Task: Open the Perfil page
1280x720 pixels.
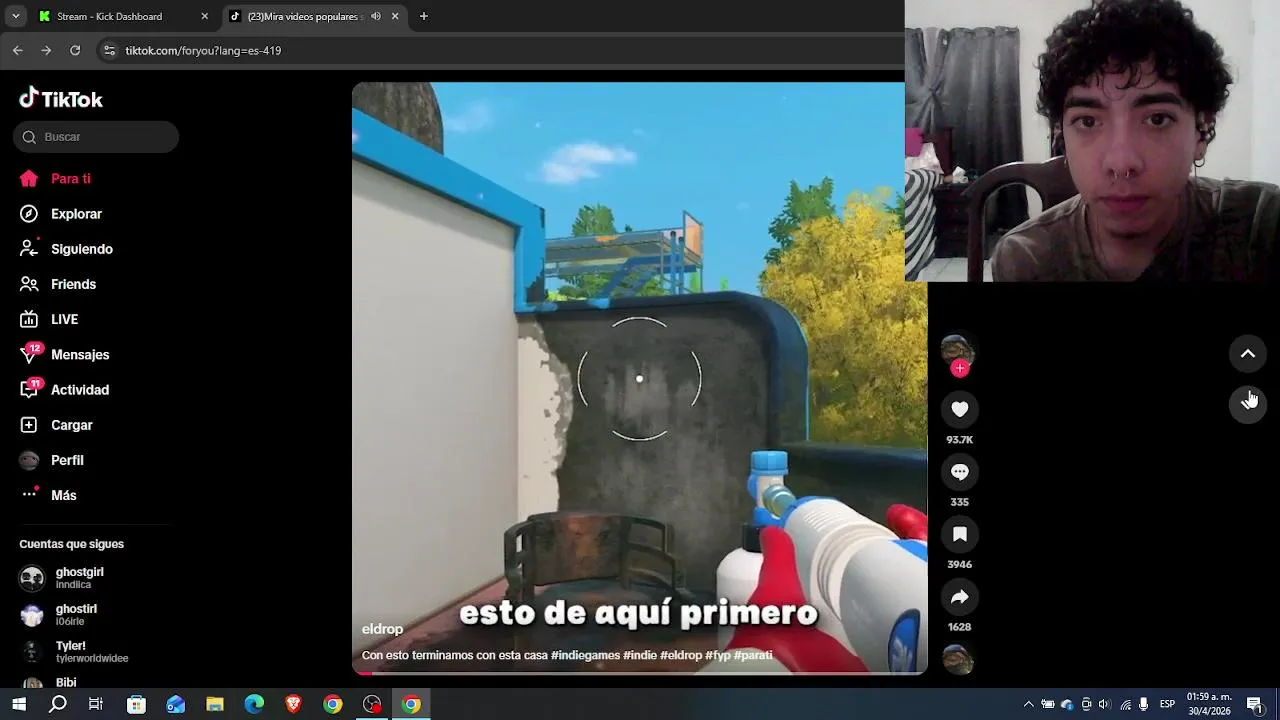Action: point(52,460)
